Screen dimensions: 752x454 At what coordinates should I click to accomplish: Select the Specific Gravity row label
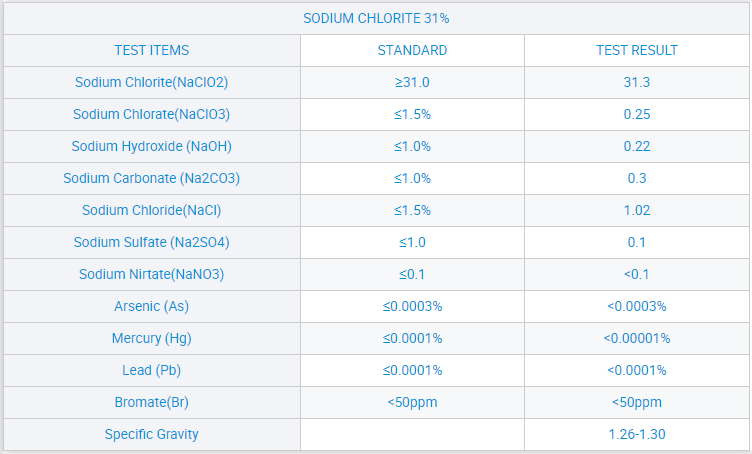[152, 434]
